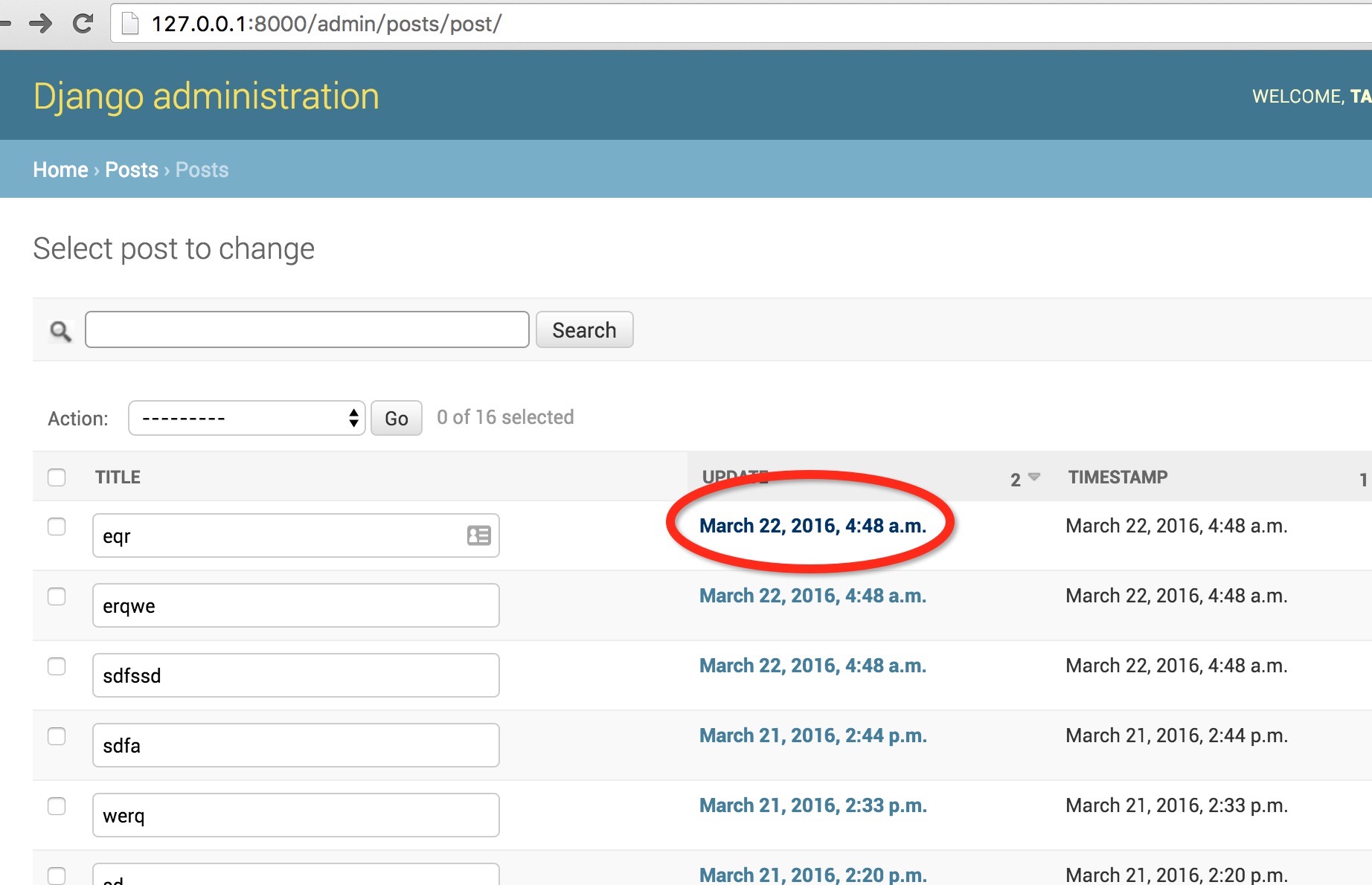Check the box for the erqwe row
Image resolution: width=1372 pixels, height=885 pixels.
click(57, 596)
